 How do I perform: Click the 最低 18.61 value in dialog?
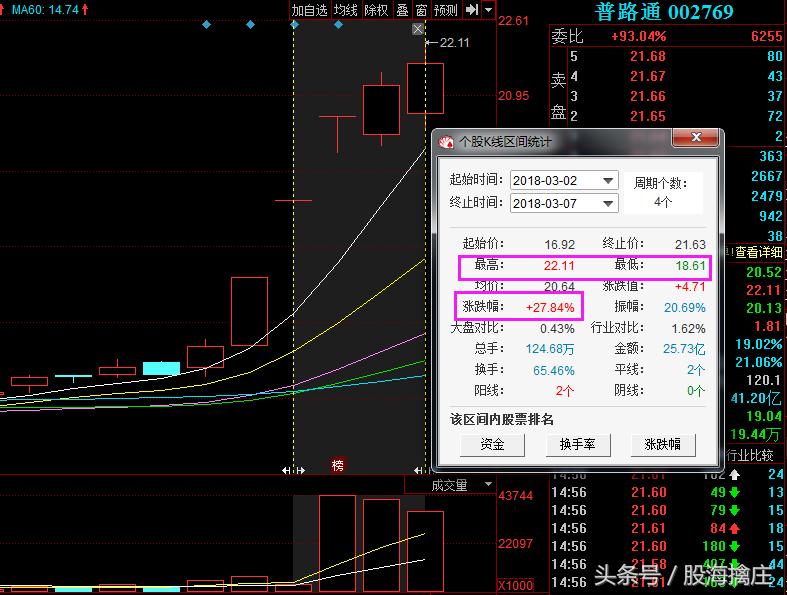[x=690, y=266]
